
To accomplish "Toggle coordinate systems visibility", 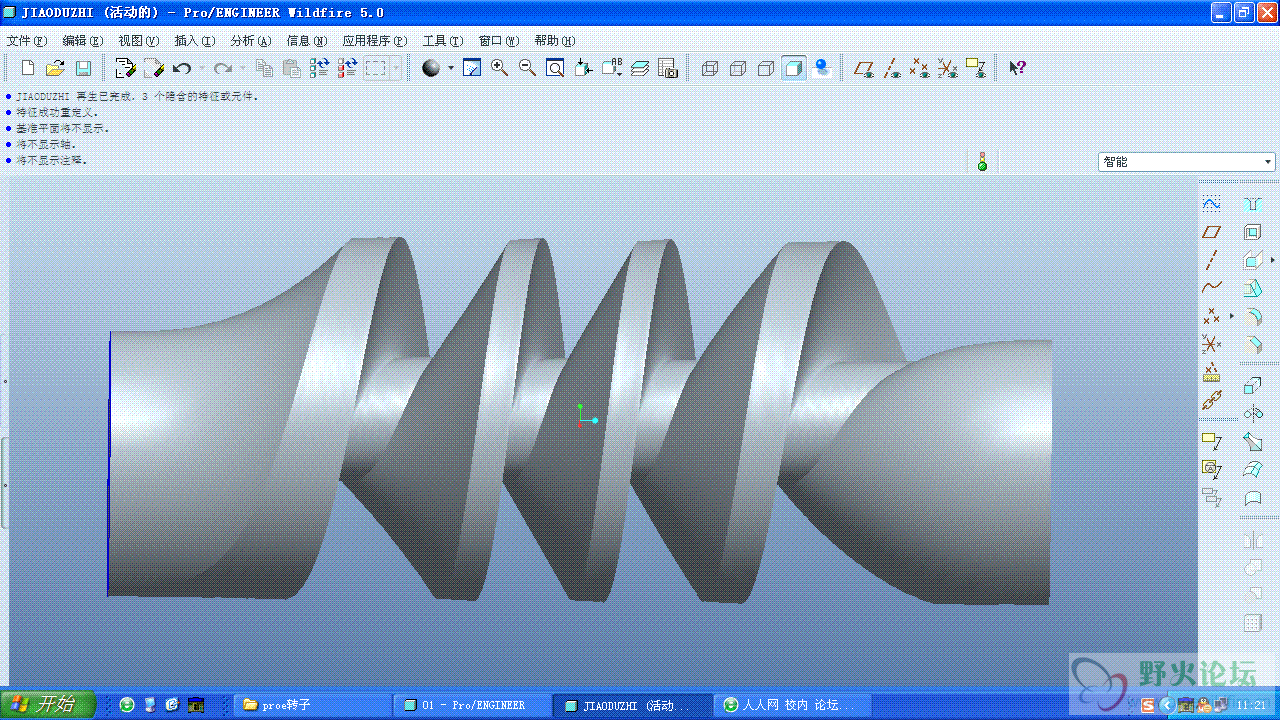I will point(948,68).
